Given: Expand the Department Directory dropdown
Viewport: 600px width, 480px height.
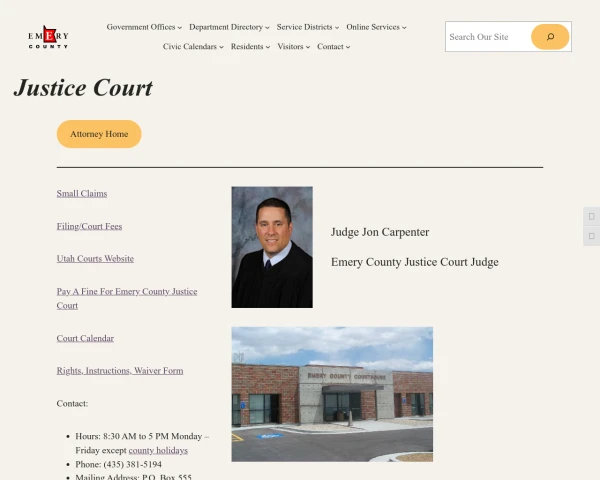Looking at the screenshot, I should [229, 27].
